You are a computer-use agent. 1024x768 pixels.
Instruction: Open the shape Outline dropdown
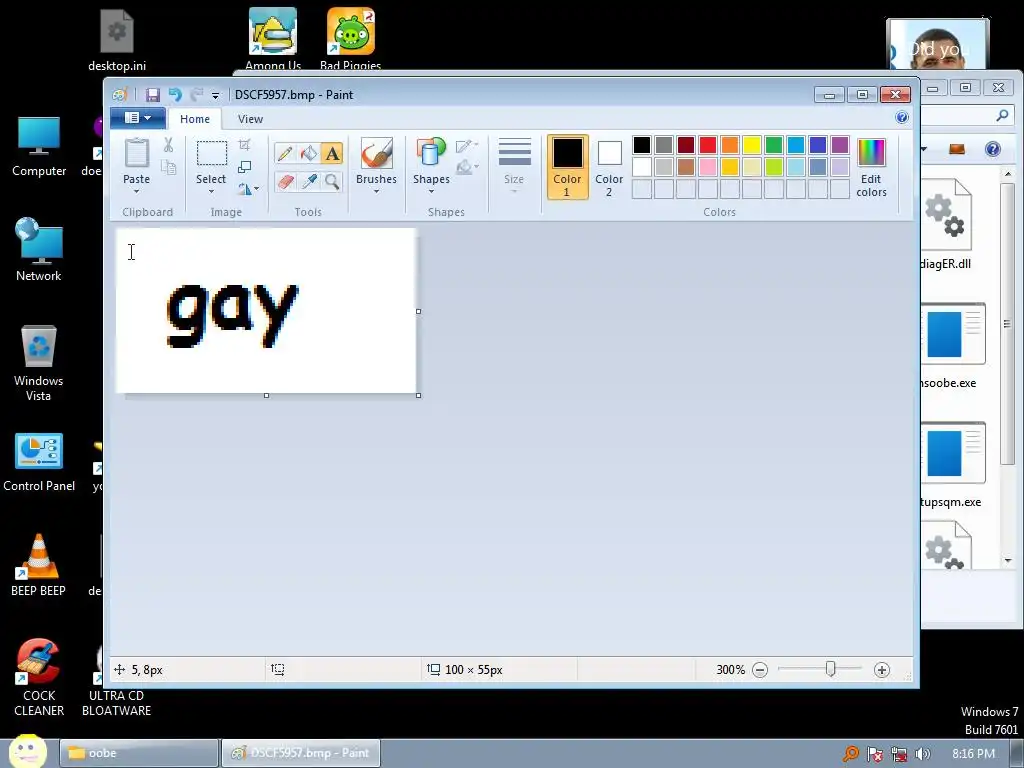pyautogui.click(x=468, y=145)
